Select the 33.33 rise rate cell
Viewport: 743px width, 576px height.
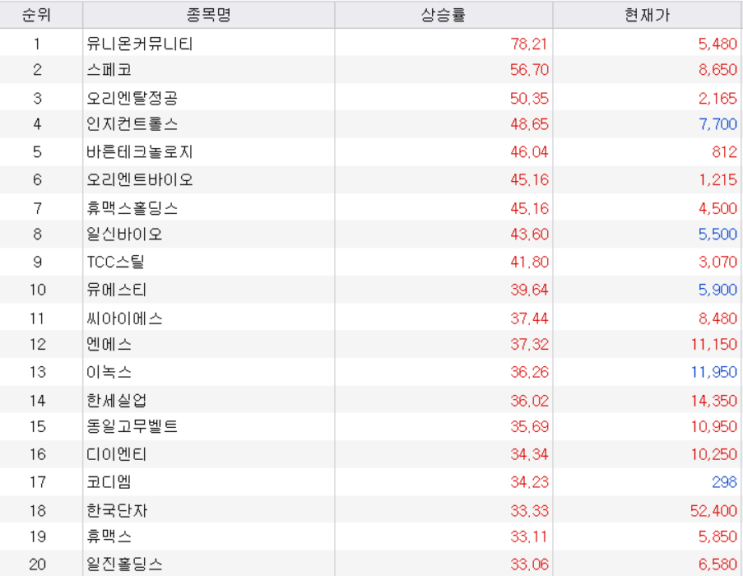[x=529, y=510]
